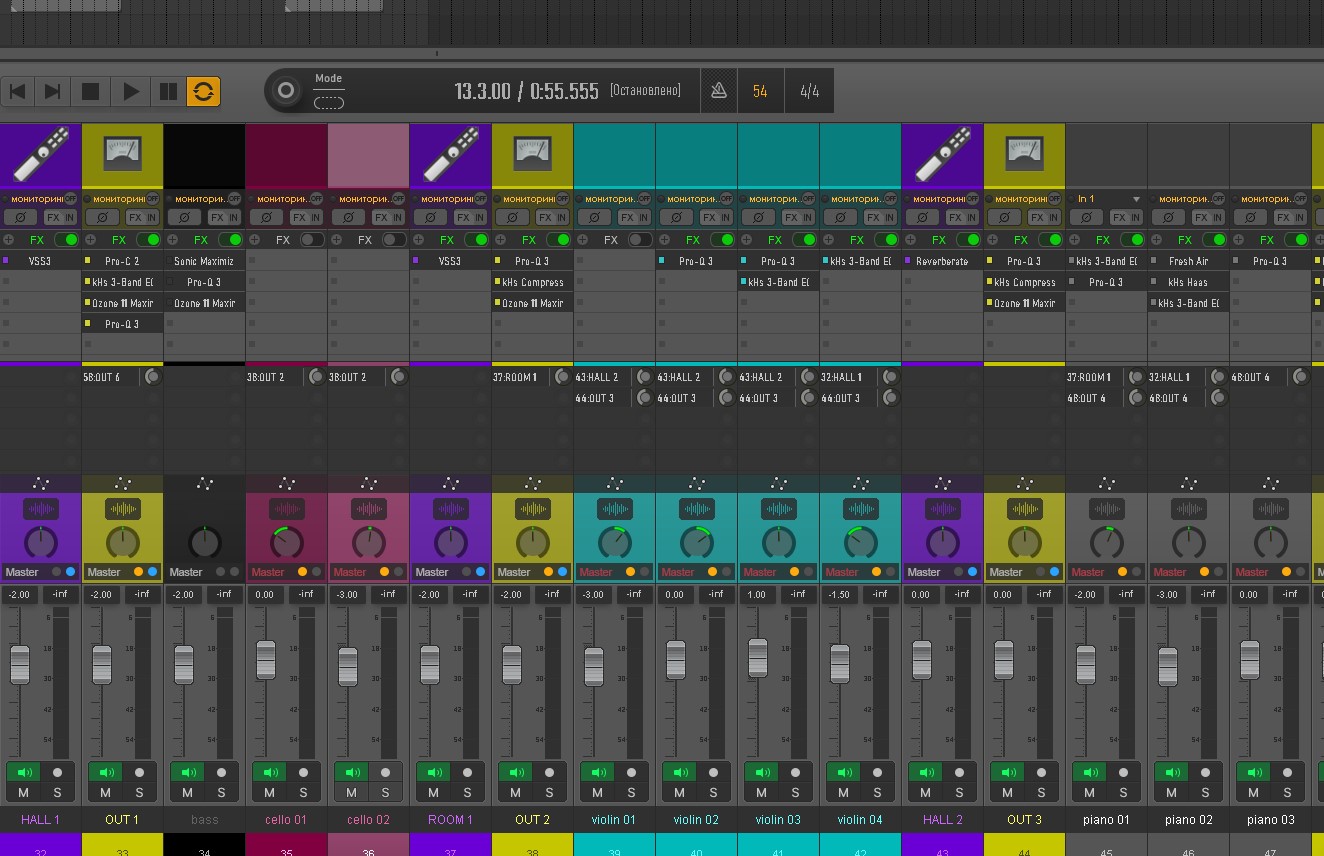Click the 4/4 time signature field
Image resolution: width=1324 pixels, height=856 pixels.
[809, 91]
